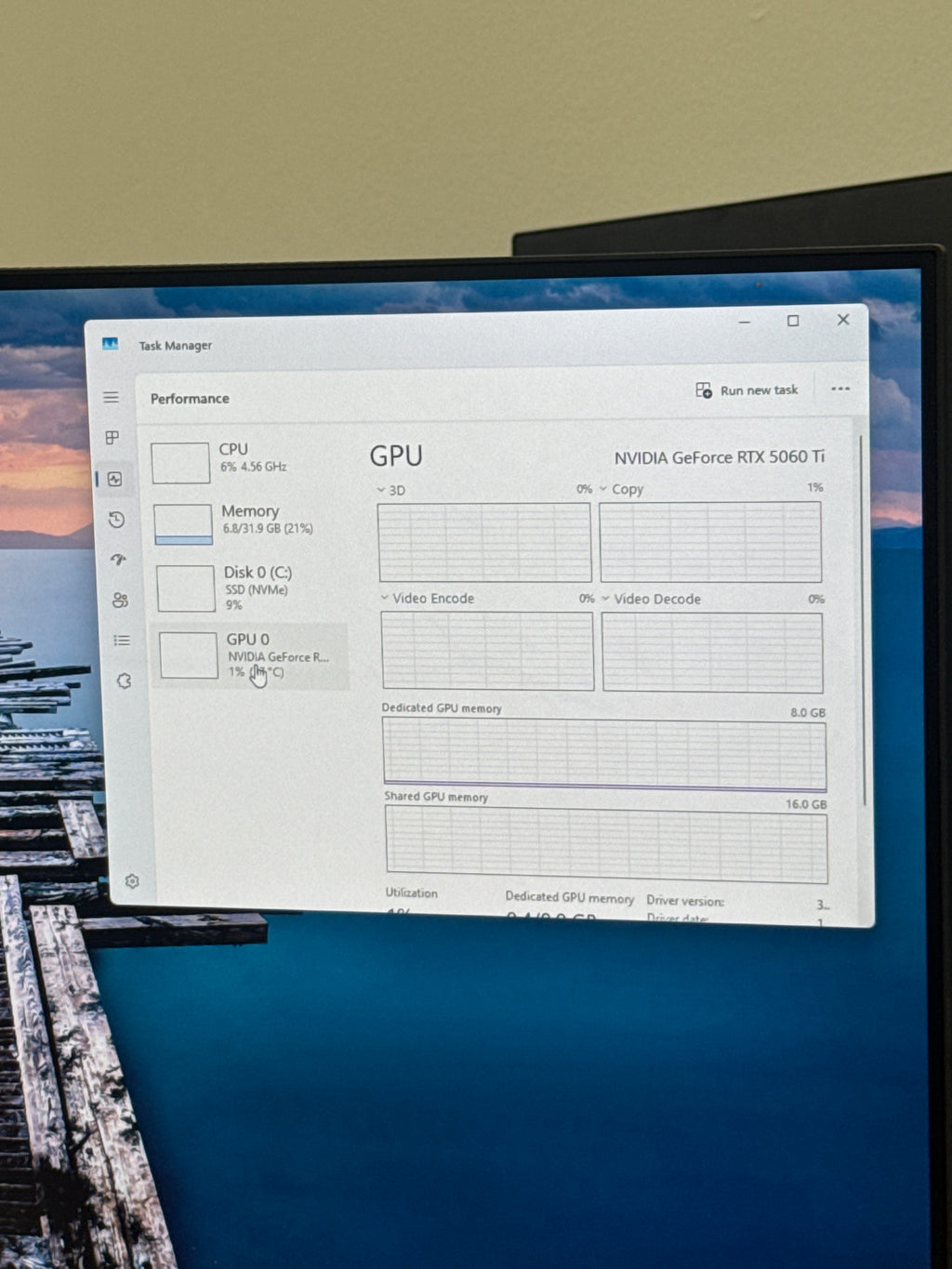The image size is (952, 1269).
Task: Click the 16.0 GB shared memory value
Action: 806,804
